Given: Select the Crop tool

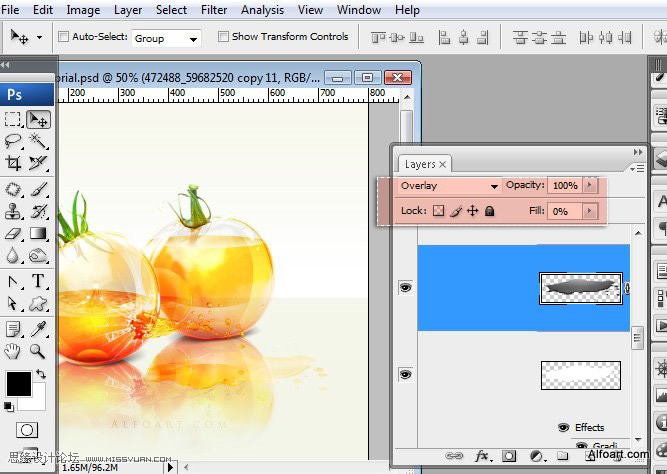Looking at the screenshot, I should coord(14,163).
